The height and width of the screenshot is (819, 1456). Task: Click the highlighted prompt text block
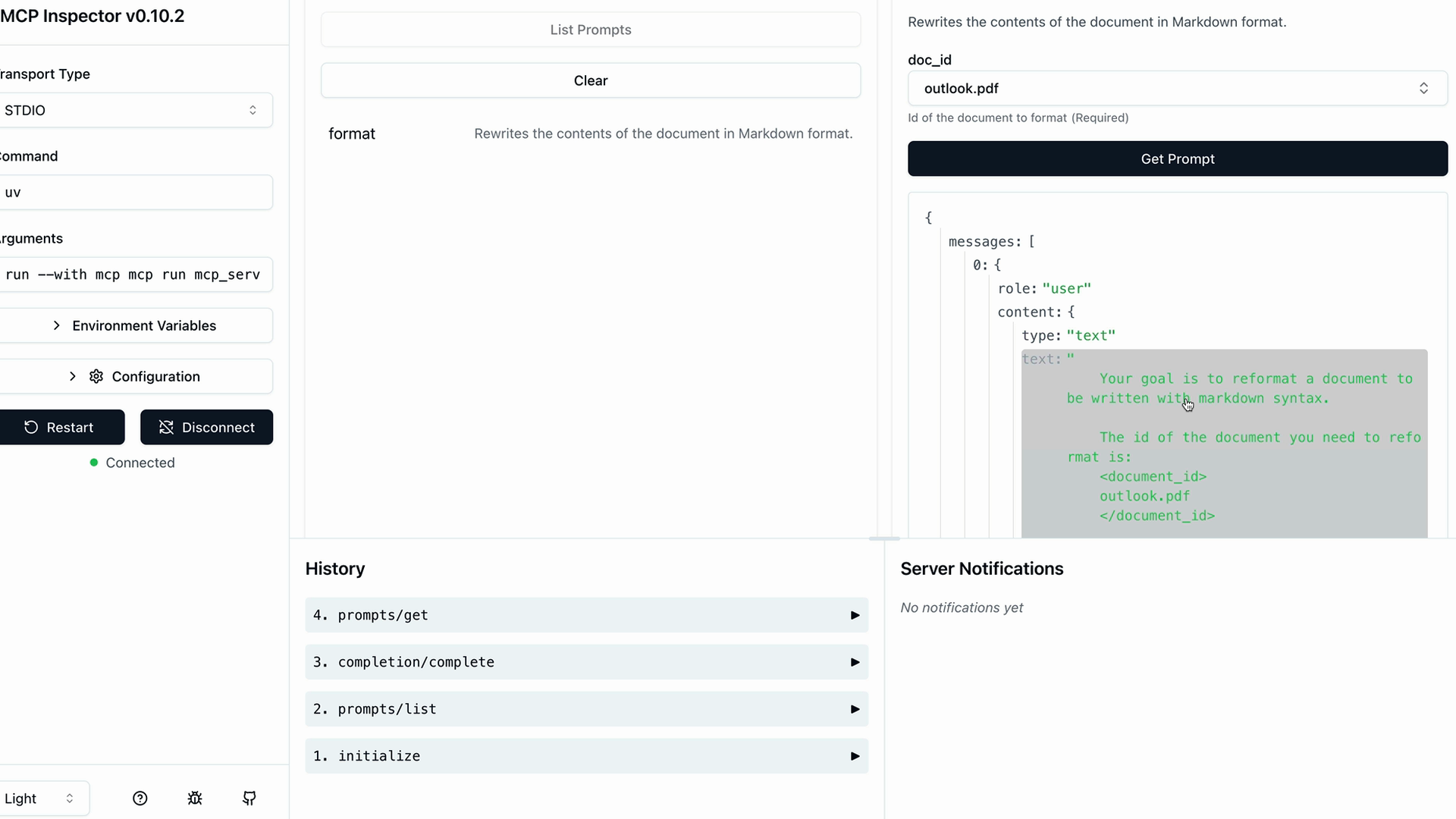coord(1224,444)
